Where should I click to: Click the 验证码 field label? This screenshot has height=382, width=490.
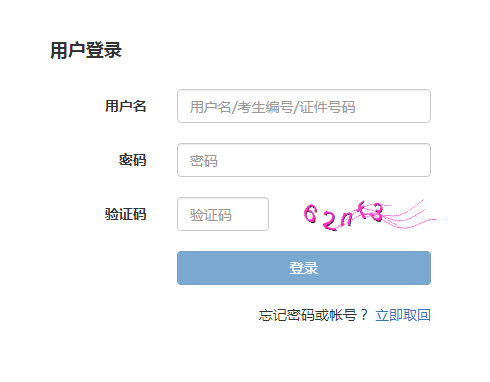pyautogui.click(x=126, y=214)
